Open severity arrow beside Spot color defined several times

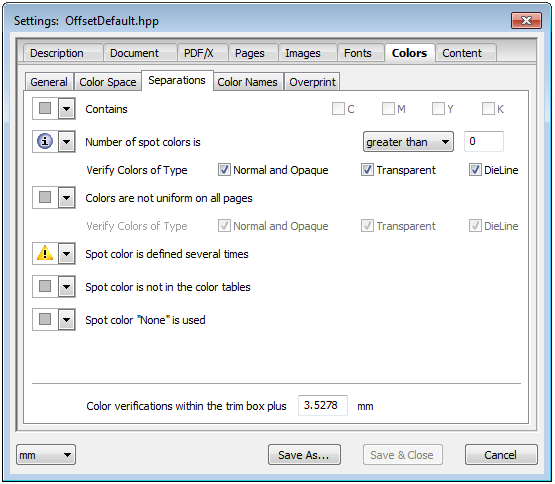tap(67, 254)
